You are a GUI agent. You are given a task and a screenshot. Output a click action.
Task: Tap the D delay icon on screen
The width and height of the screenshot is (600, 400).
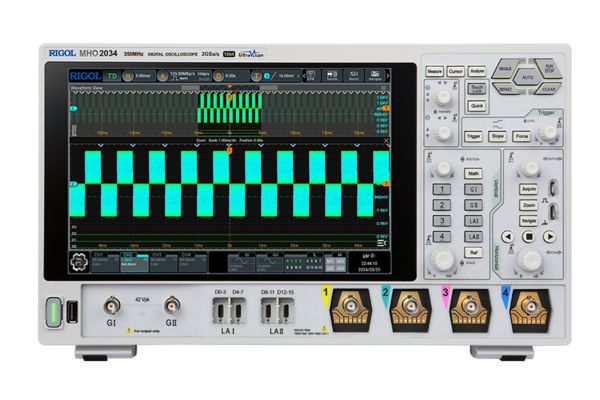point(218,76)
